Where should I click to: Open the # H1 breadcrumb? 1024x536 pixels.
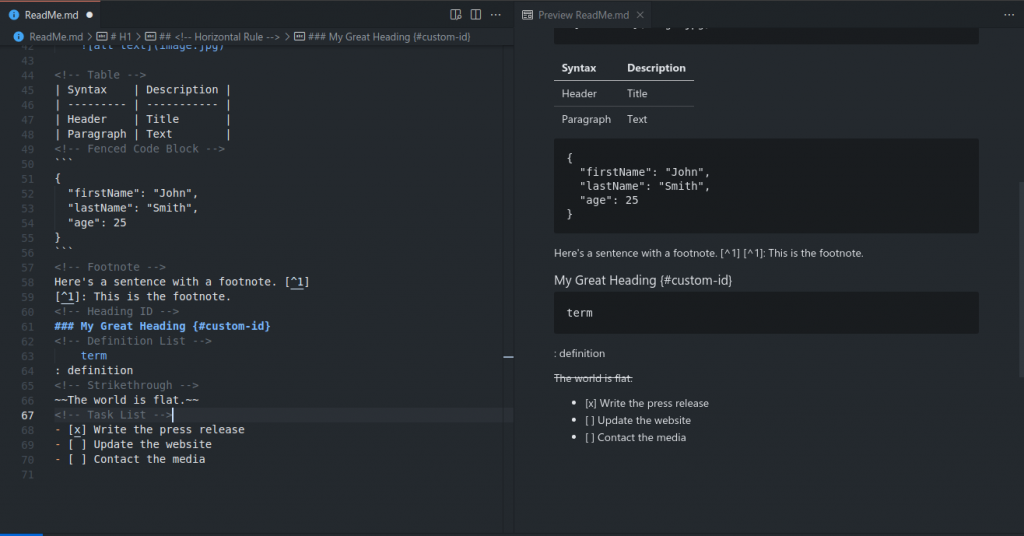(x=121, y=37)
